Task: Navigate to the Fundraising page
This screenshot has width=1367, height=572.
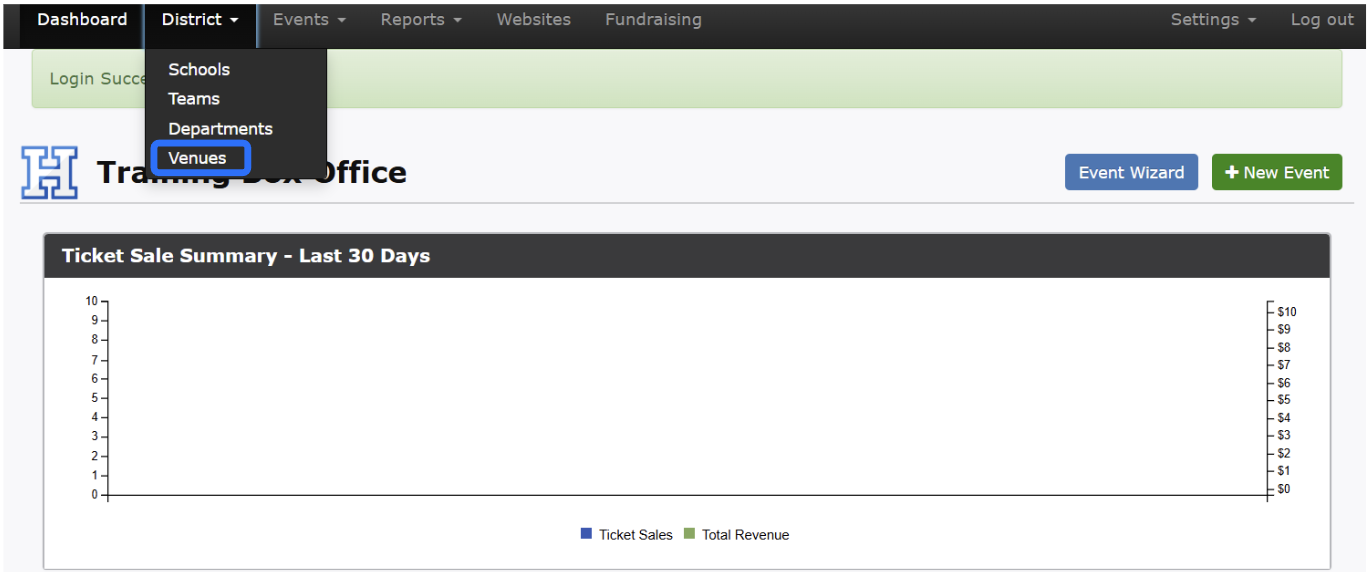Action: [653, 20]
